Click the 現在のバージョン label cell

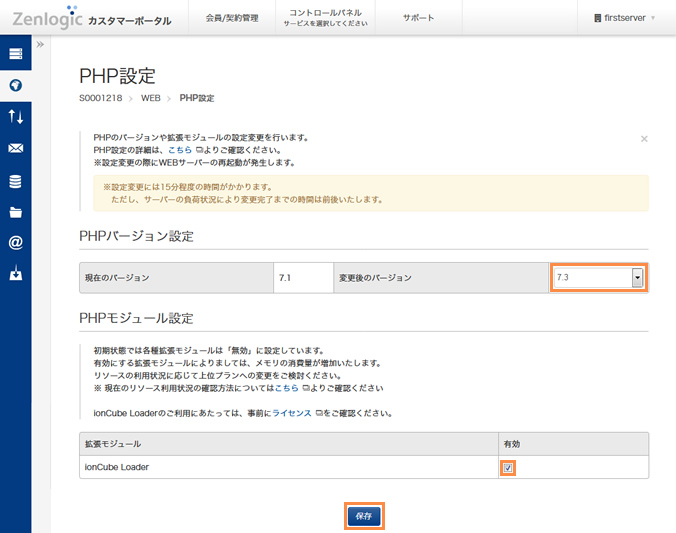click(177, 278)
